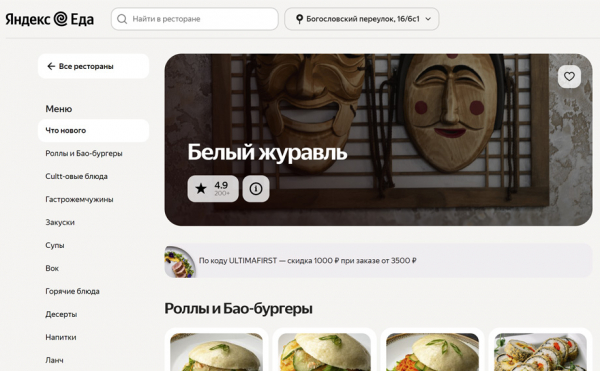
Task: Open the second bao burger card with cucumbers
Action: [324, 350]
